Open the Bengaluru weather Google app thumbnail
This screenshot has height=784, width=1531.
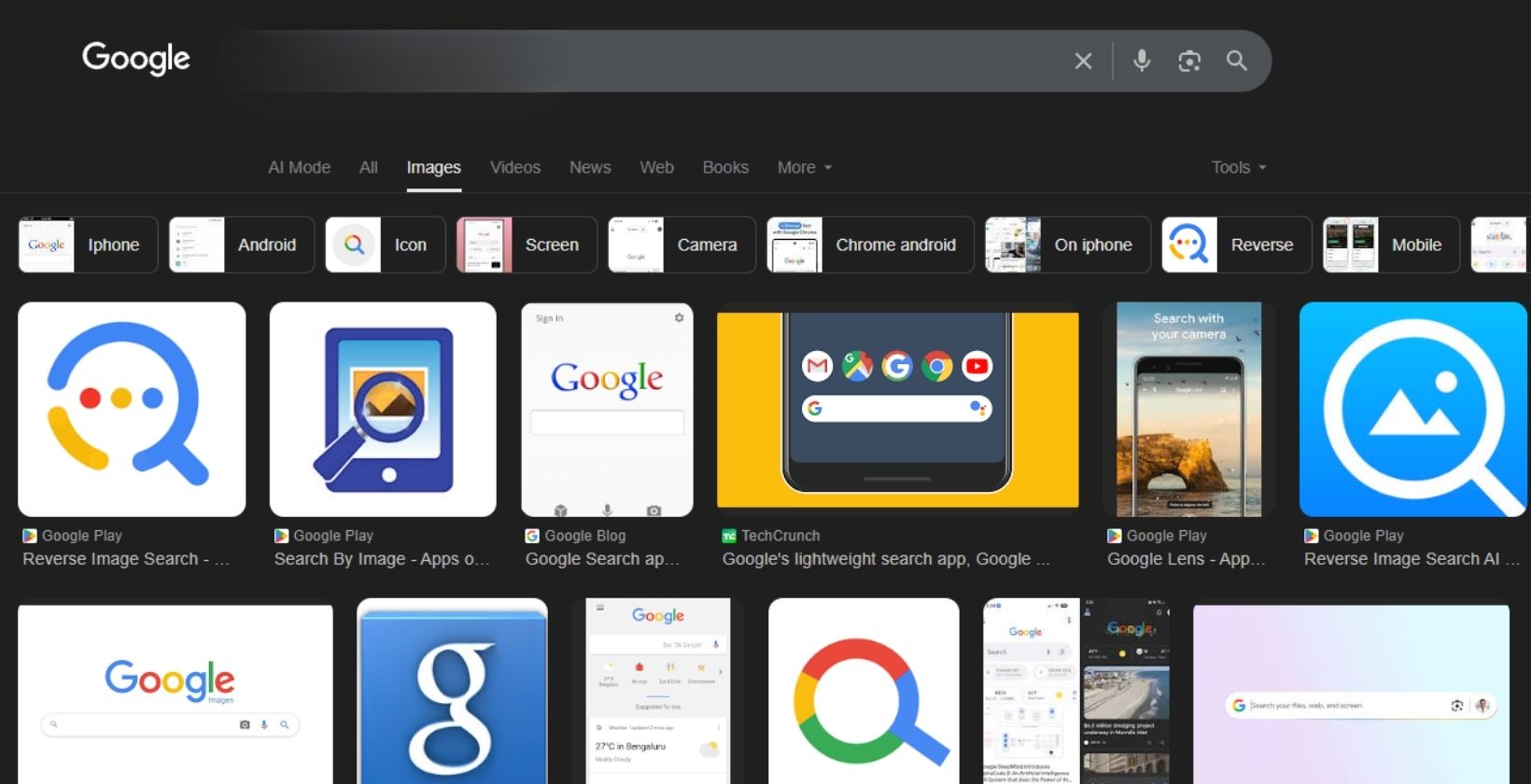tap(657, 692)
